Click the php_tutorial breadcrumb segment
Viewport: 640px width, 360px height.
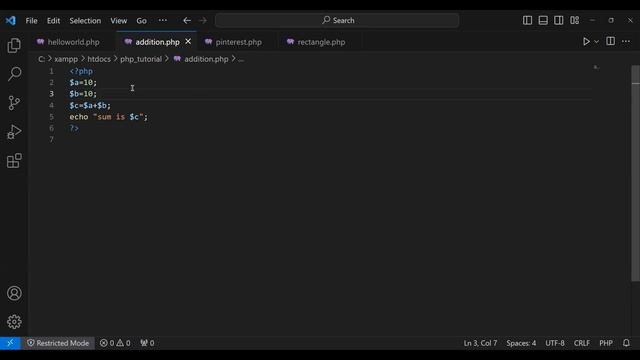[x=141, y=59]
